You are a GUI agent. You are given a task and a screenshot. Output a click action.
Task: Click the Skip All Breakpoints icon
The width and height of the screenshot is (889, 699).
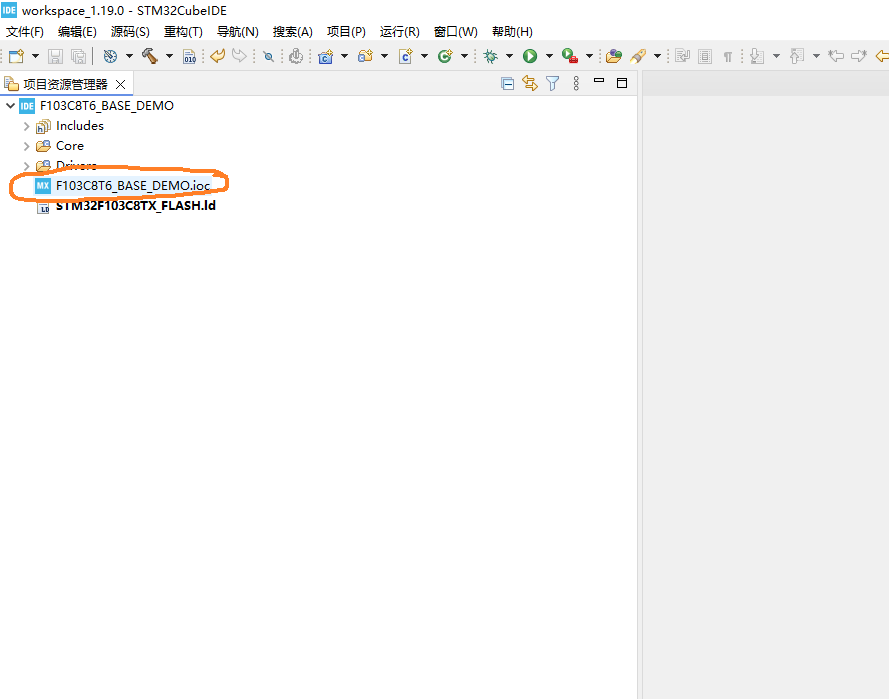[269, 57]
